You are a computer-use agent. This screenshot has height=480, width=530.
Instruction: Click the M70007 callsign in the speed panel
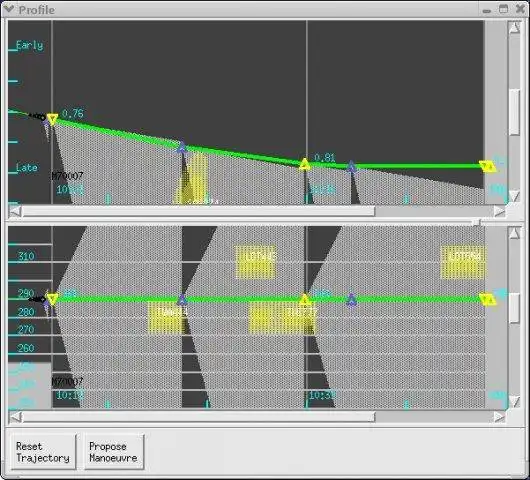tap(67, 176)
